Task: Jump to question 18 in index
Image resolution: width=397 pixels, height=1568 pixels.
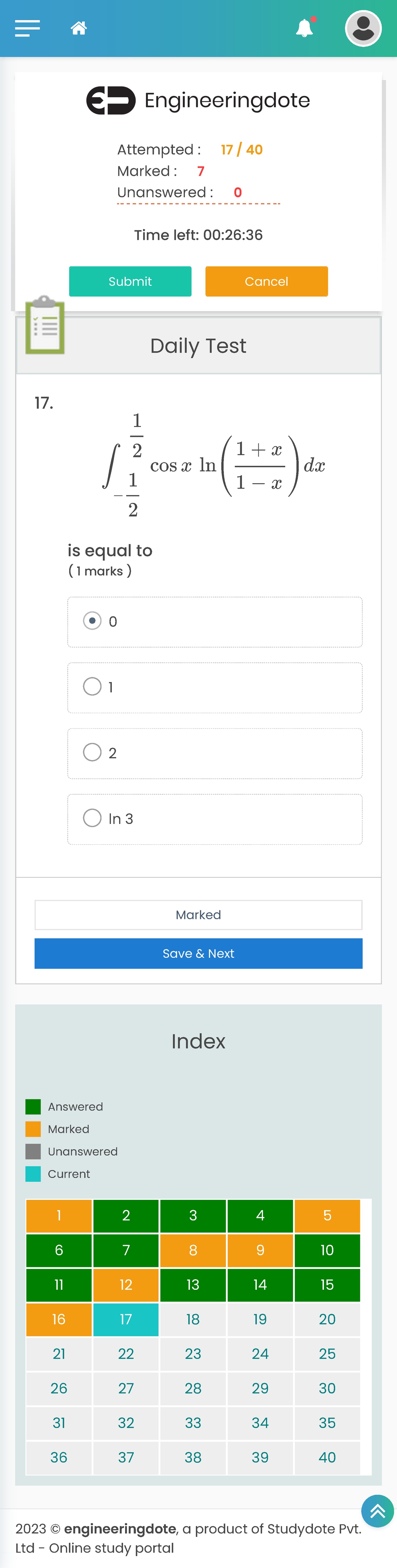Action: point(193,1319)
